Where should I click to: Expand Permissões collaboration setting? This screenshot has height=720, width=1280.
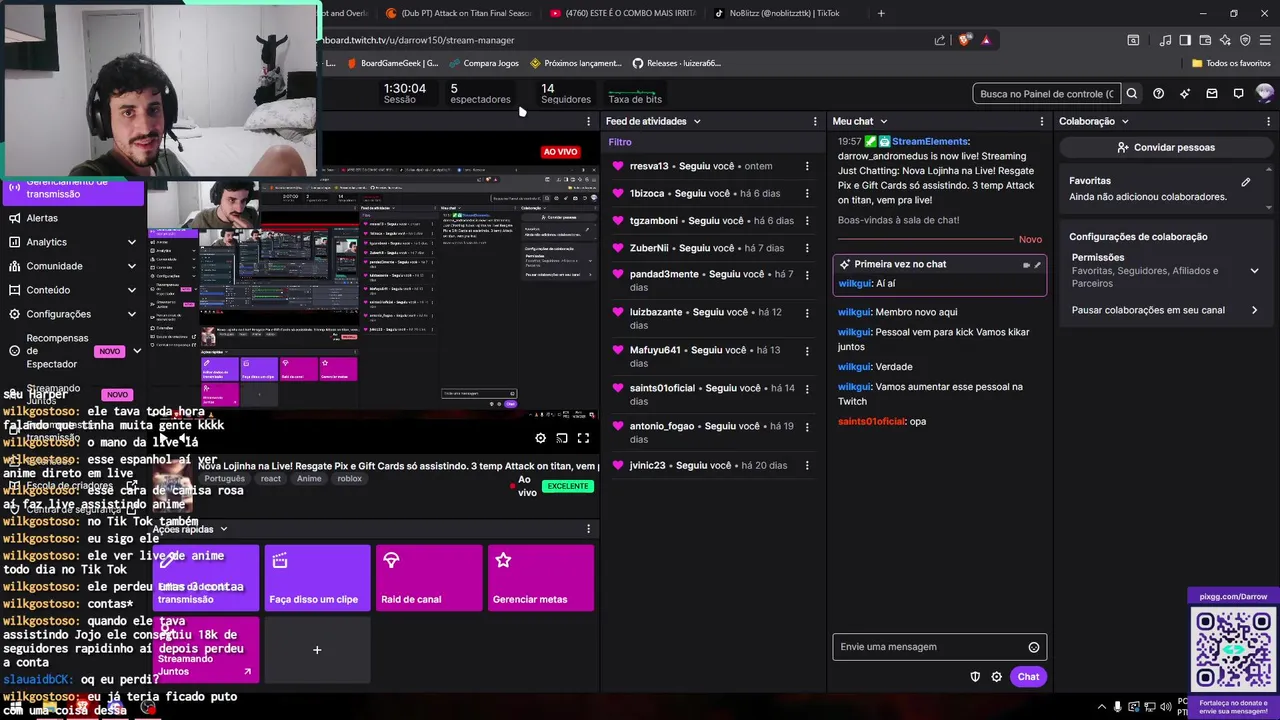pyautogui.click(x=1254, y=270)
